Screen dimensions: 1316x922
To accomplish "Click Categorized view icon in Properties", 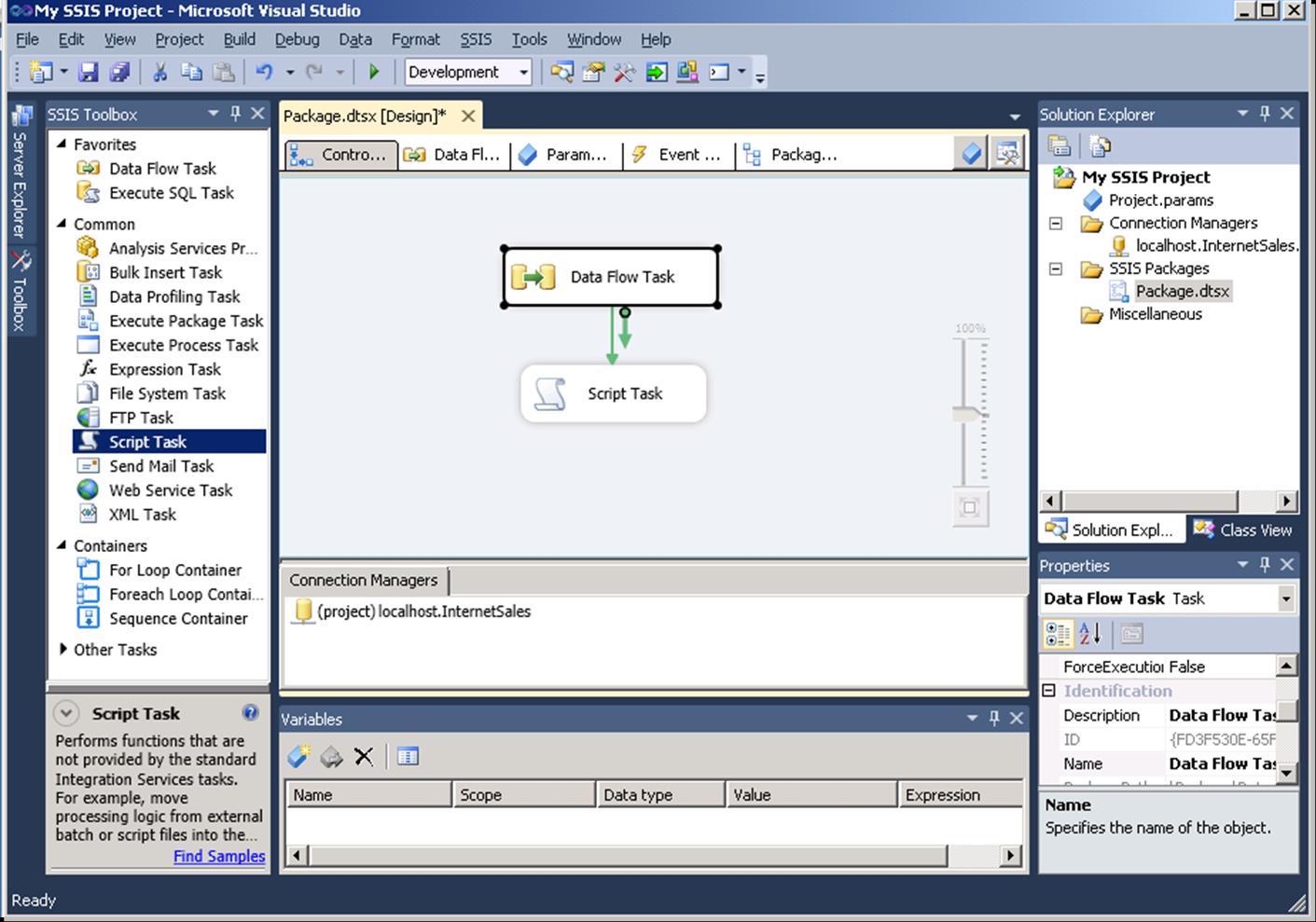I will tap(1058, 635).
